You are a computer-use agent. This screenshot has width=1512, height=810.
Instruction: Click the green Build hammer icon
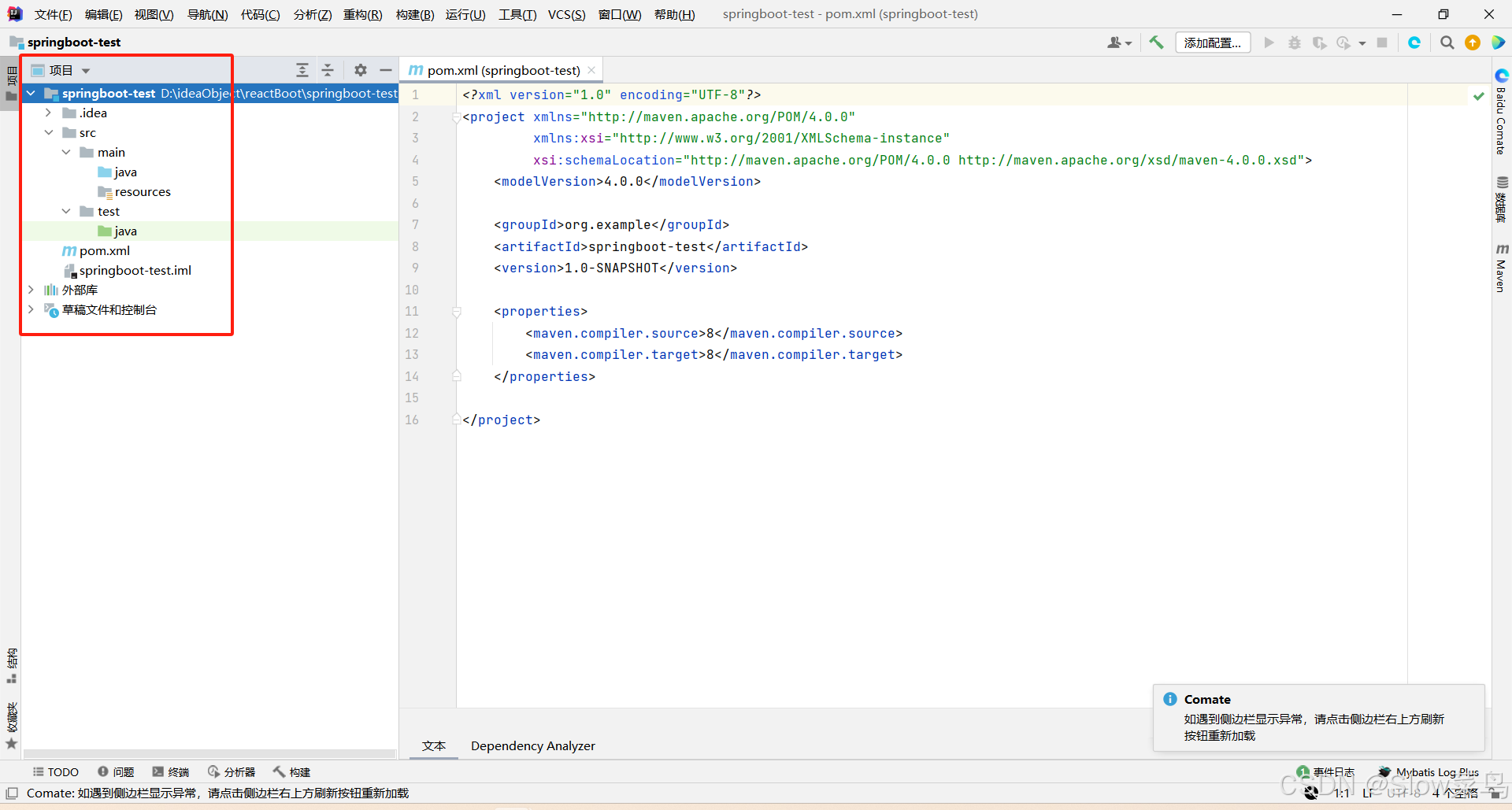[1155, 43]
